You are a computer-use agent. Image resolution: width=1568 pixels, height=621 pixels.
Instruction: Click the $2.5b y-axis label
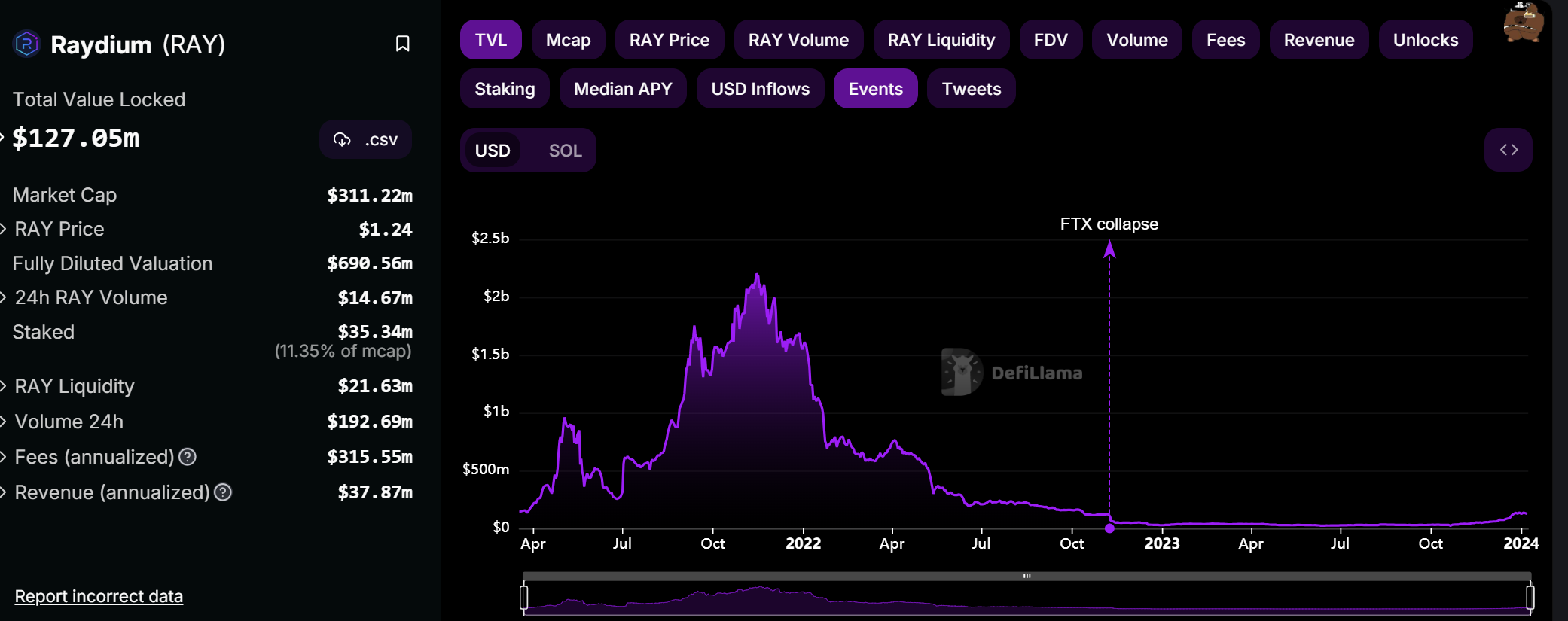point(490,238)
